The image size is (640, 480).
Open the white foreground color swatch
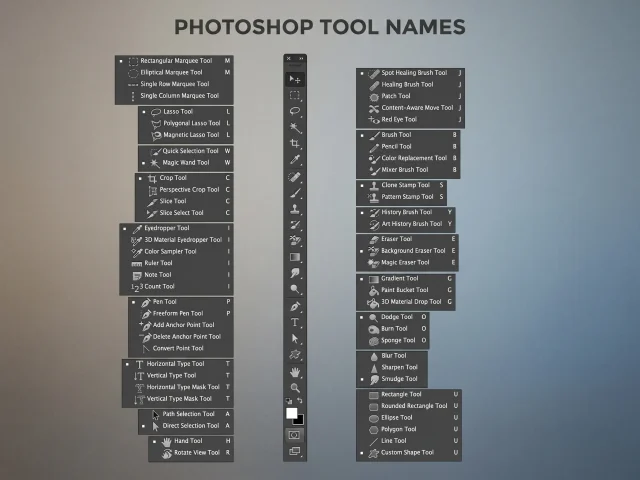click(291, 413)
